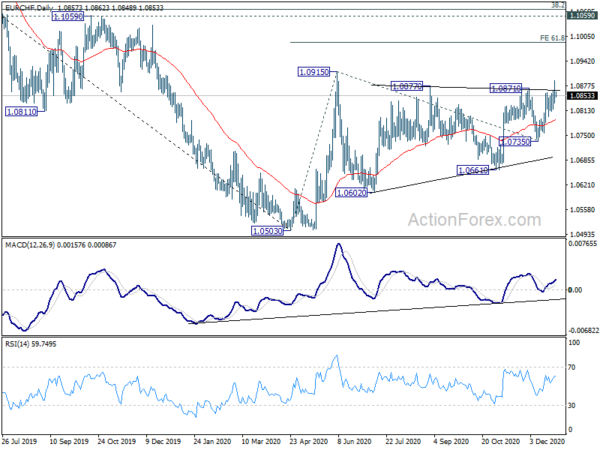Screen dimensions: 600x450
Task: Click the 1.10050 price axis value
Action: click(x=582, y=36)
